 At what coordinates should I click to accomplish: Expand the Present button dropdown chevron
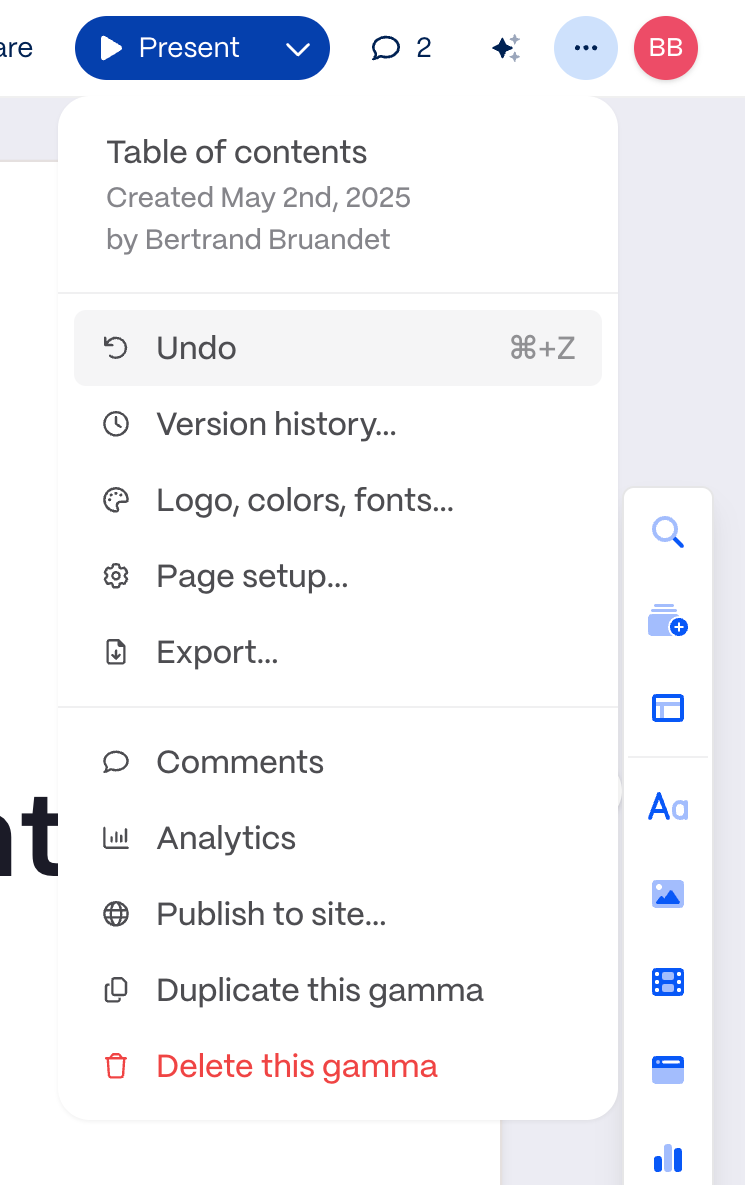(297, 47)
